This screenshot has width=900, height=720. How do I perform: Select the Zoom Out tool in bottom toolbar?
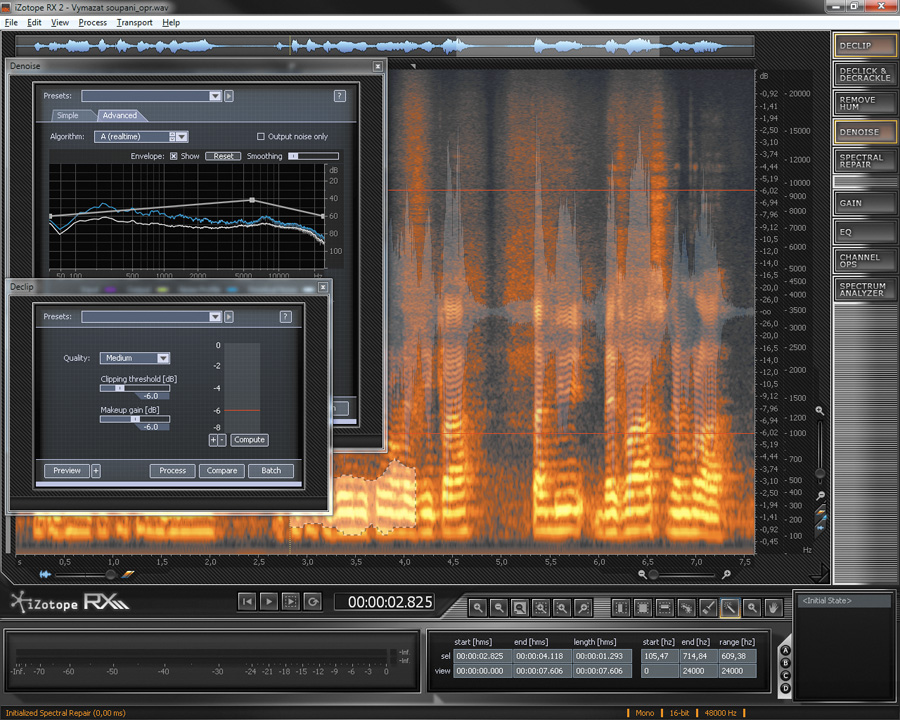tap(499, 607)
